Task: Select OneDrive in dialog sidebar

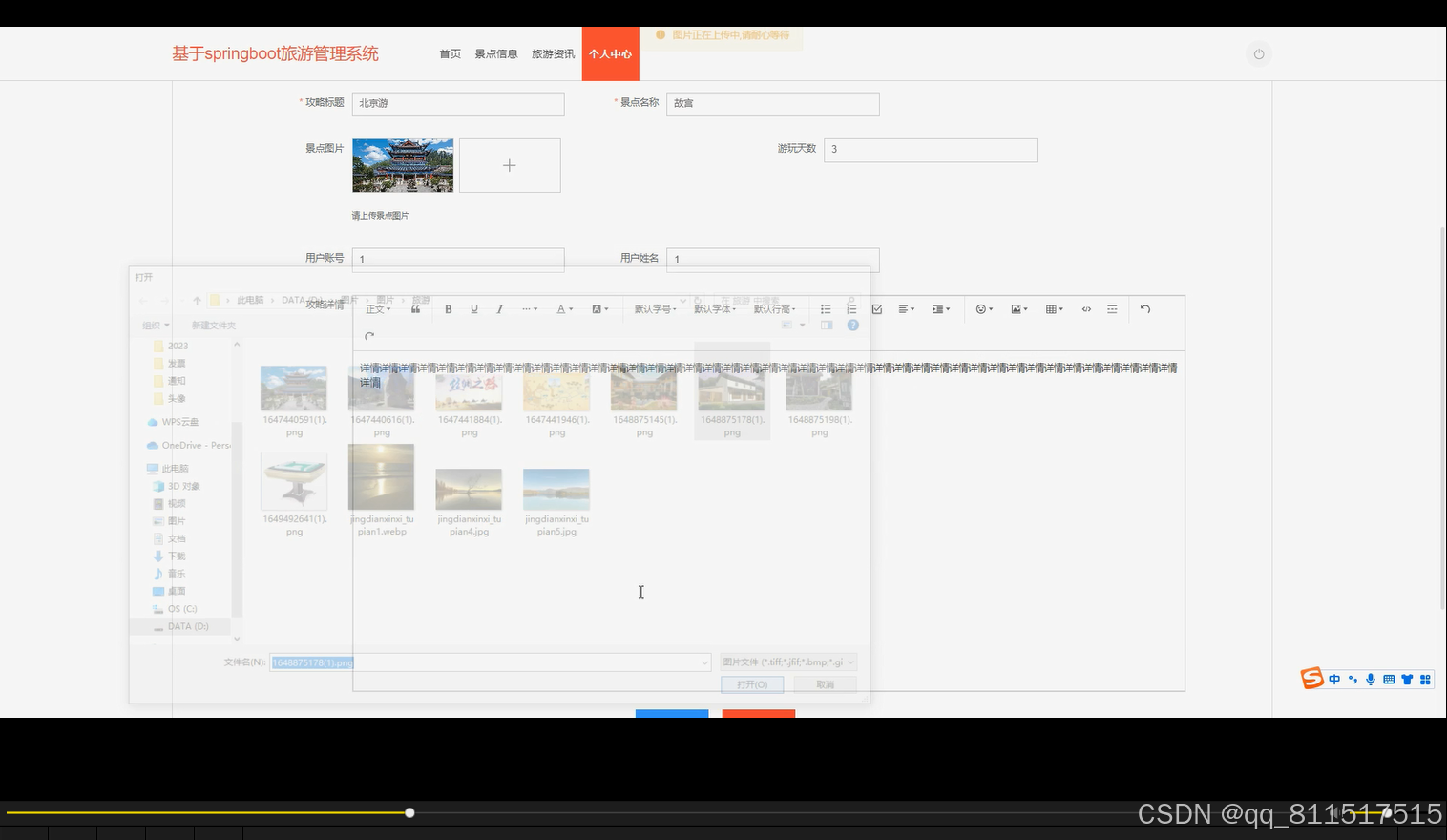Action: pyautogui.click(x=188, y=445)
